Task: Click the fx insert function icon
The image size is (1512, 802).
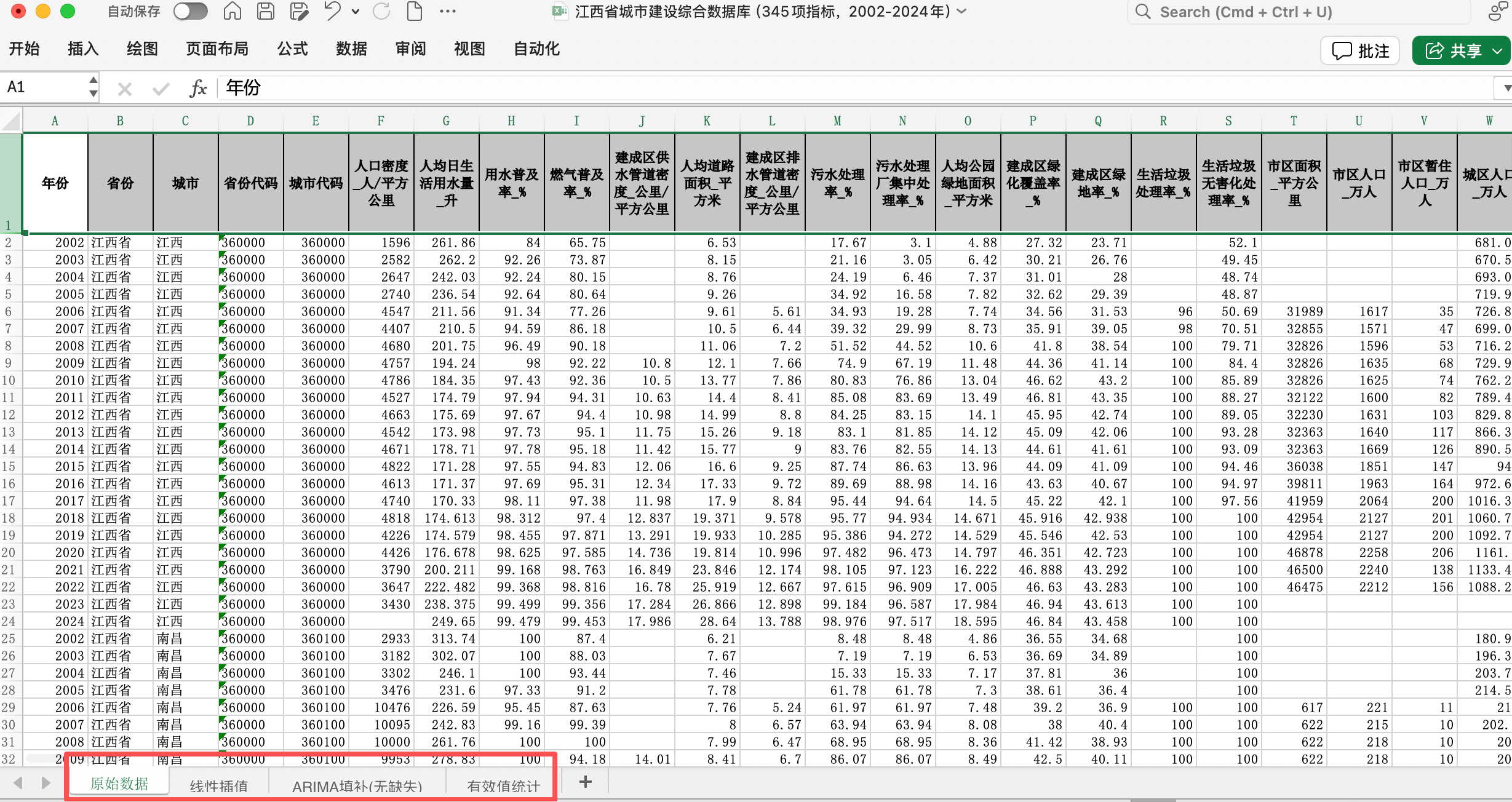Action: (x=198, y=88)
